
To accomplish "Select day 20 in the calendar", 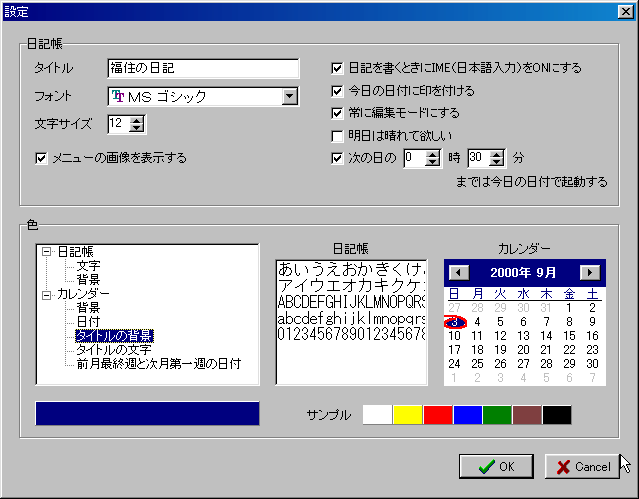I will [x=523, y=350].
